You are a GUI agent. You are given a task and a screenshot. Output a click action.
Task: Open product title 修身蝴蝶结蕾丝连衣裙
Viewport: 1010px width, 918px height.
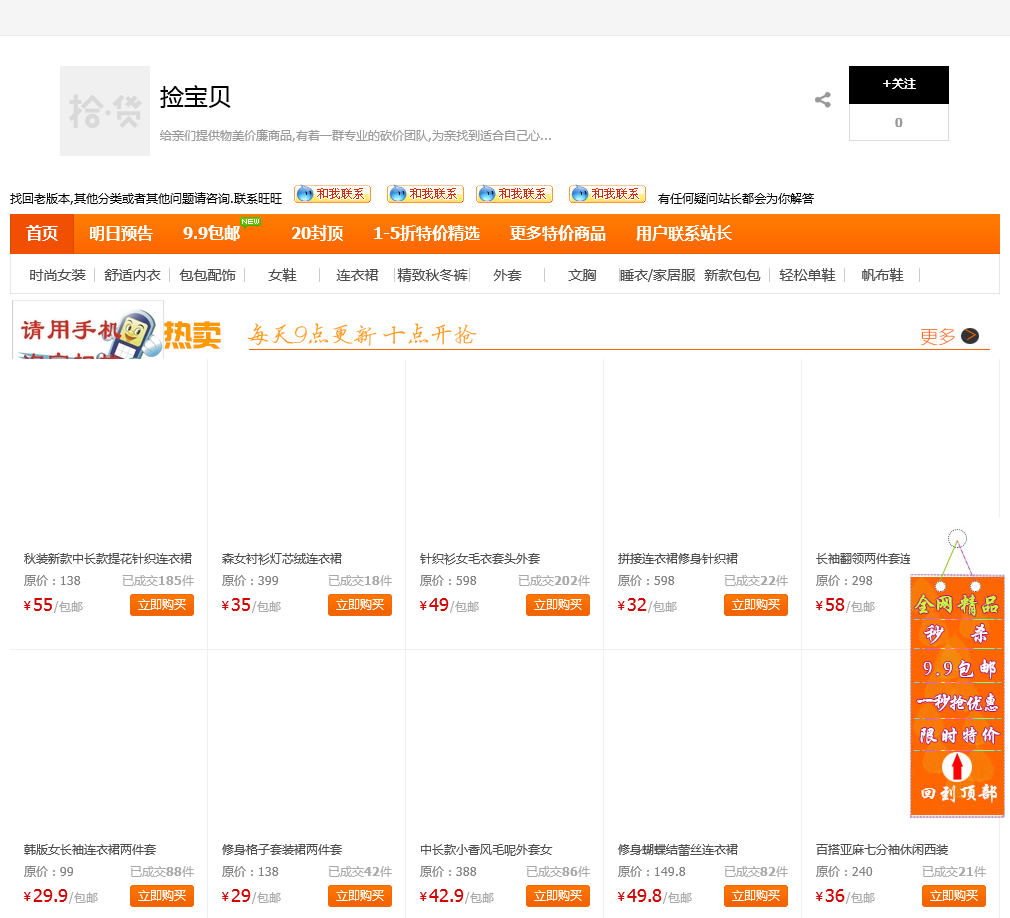678,850
